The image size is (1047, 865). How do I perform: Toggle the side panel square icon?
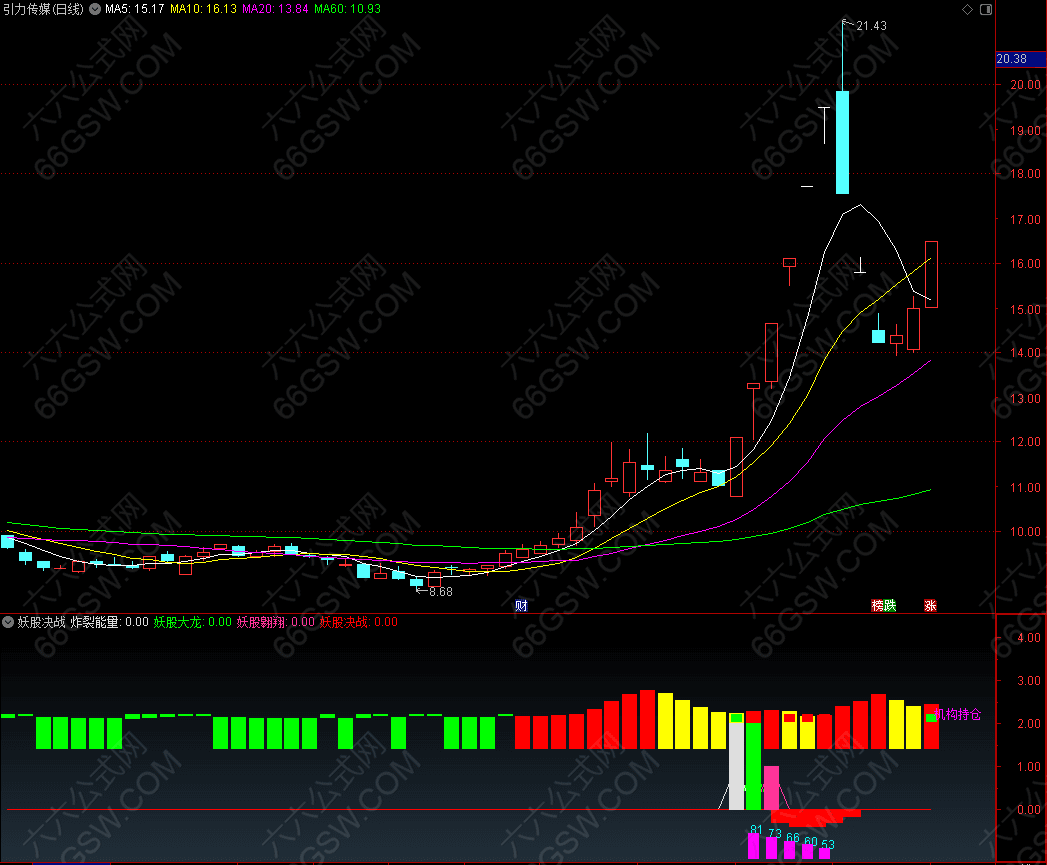[x=986, y=9]
